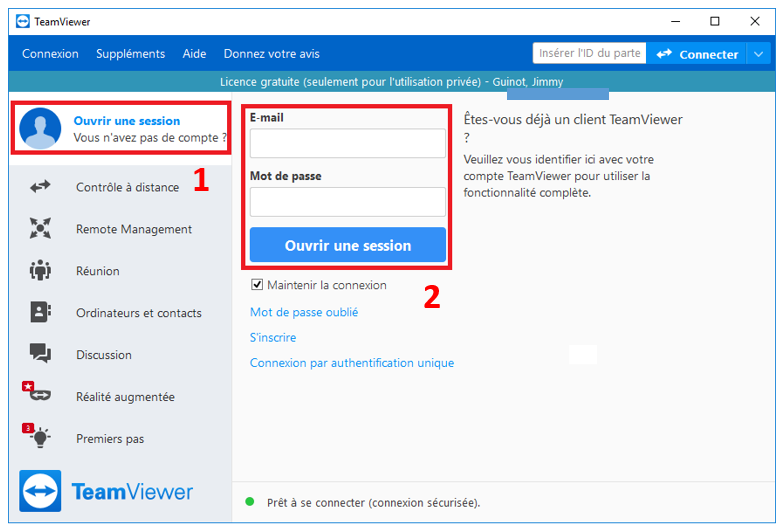Click the partner ID input field
The image size is (784, 528).
click(x=589, y=54)
